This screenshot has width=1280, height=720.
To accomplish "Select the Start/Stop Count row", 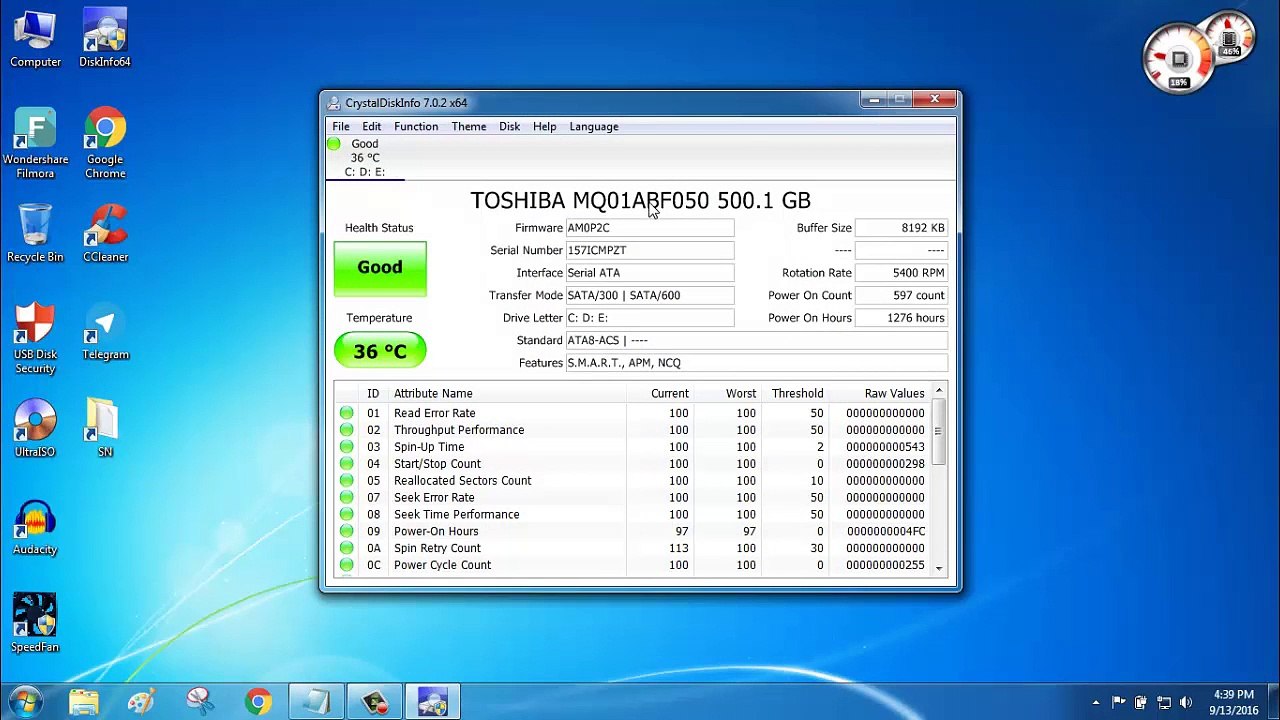I will tap(632, 464).
